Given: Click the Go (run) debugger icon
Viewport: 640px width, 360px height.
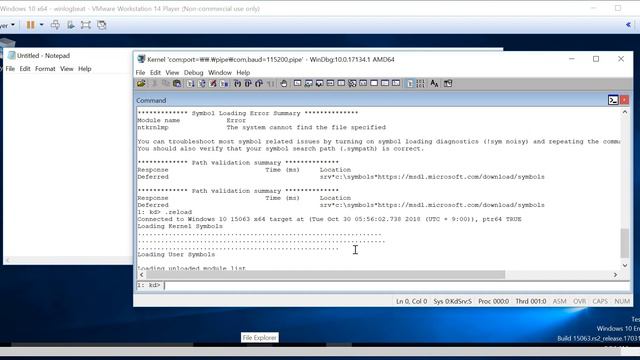Looking at the screenshot, I should [x=191, y=84].
